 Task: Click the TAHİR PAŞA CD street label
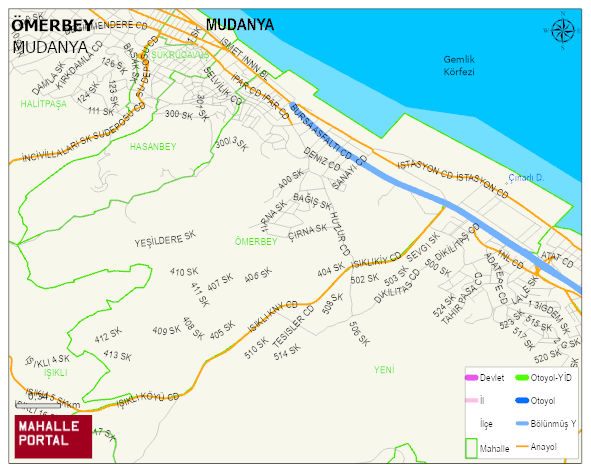pos(461,298)
